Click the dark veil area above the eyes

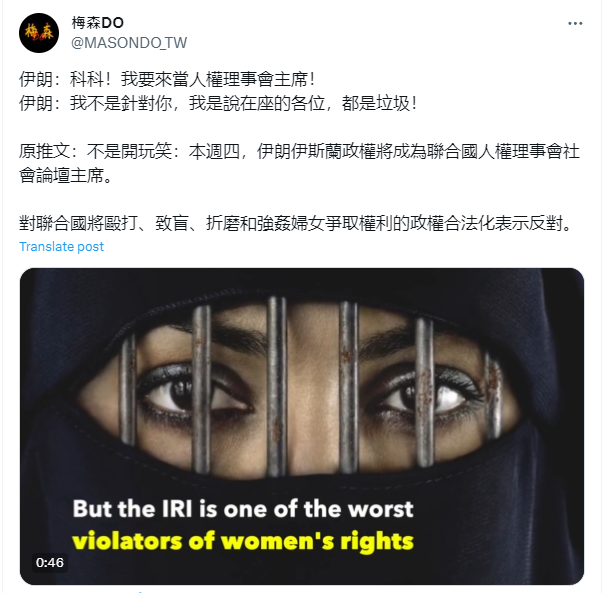tap(302, 286)
